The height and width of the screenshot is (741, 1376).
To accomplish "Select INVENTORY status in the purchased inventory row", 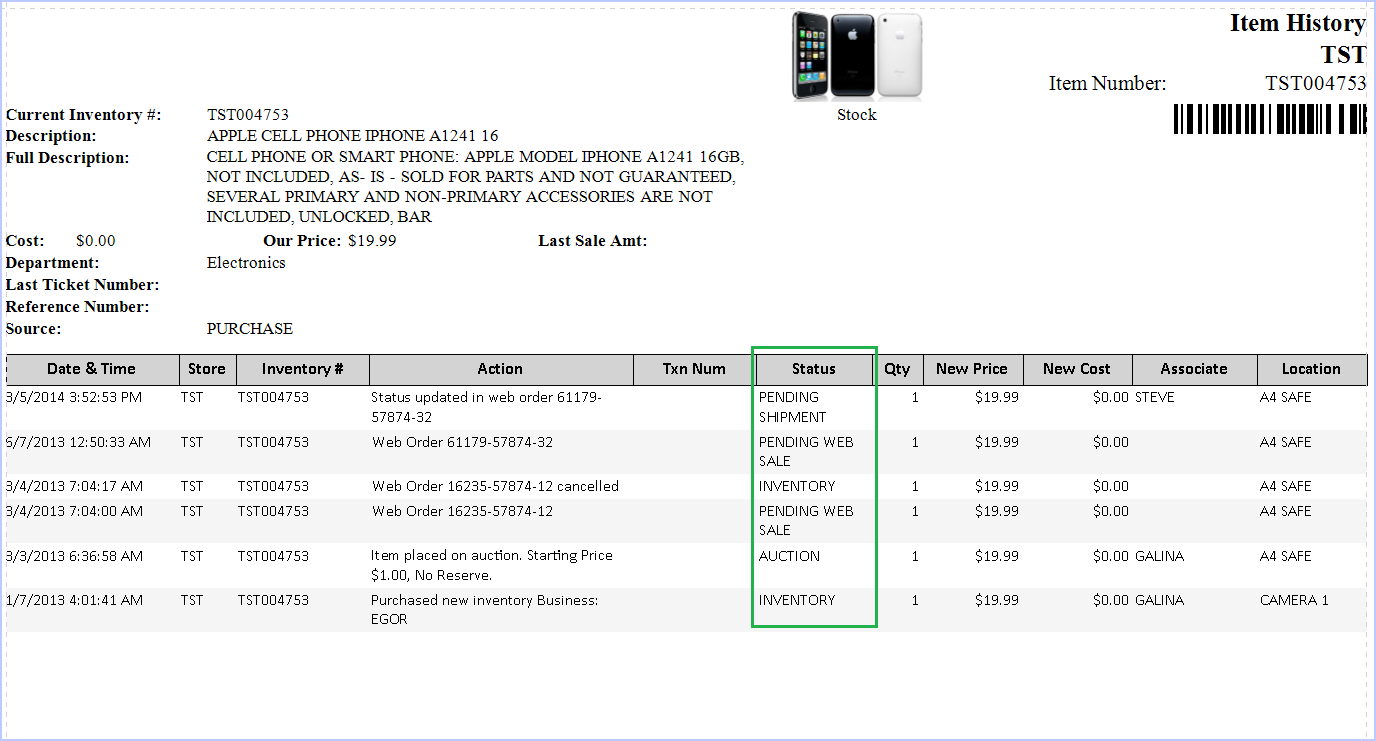I will coord(797,600).
